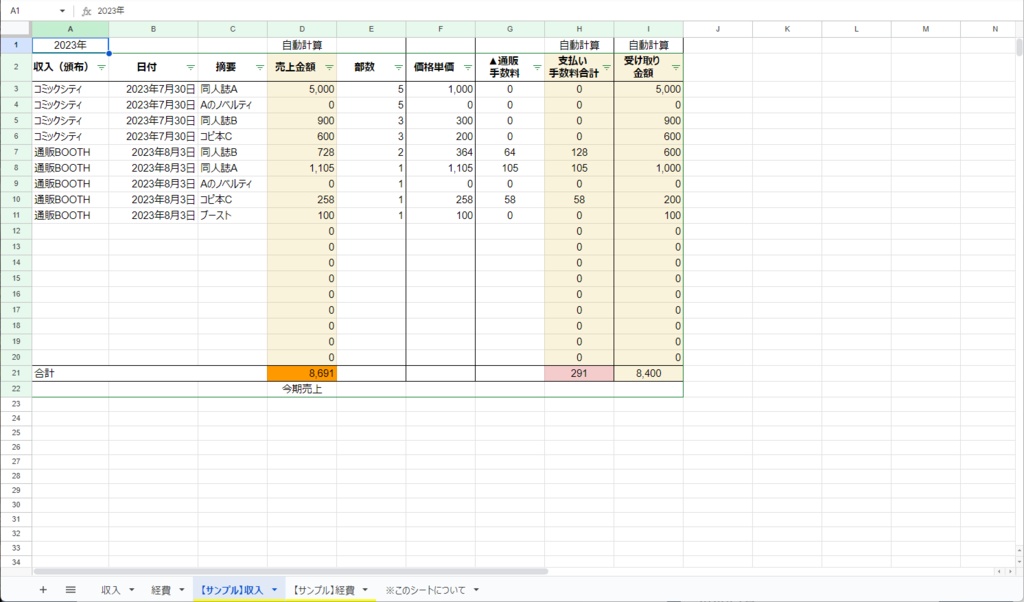Click the vertical scrollbar thumb
This screenshot has width=1024, height=602.
[1019, 48]
